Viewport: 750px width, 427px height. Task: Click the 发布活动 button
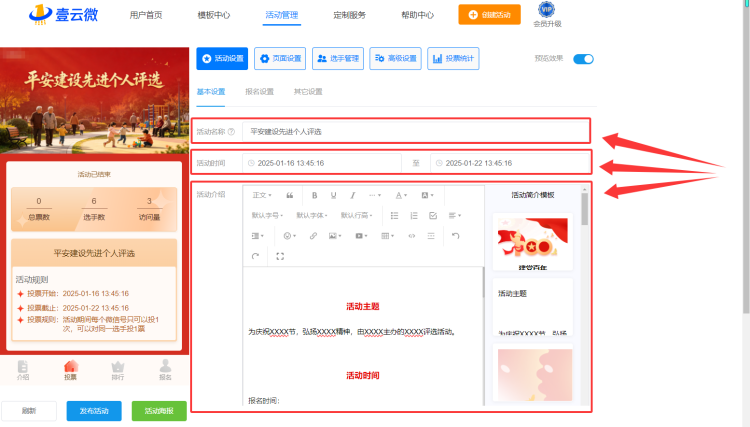click(94, 411)
